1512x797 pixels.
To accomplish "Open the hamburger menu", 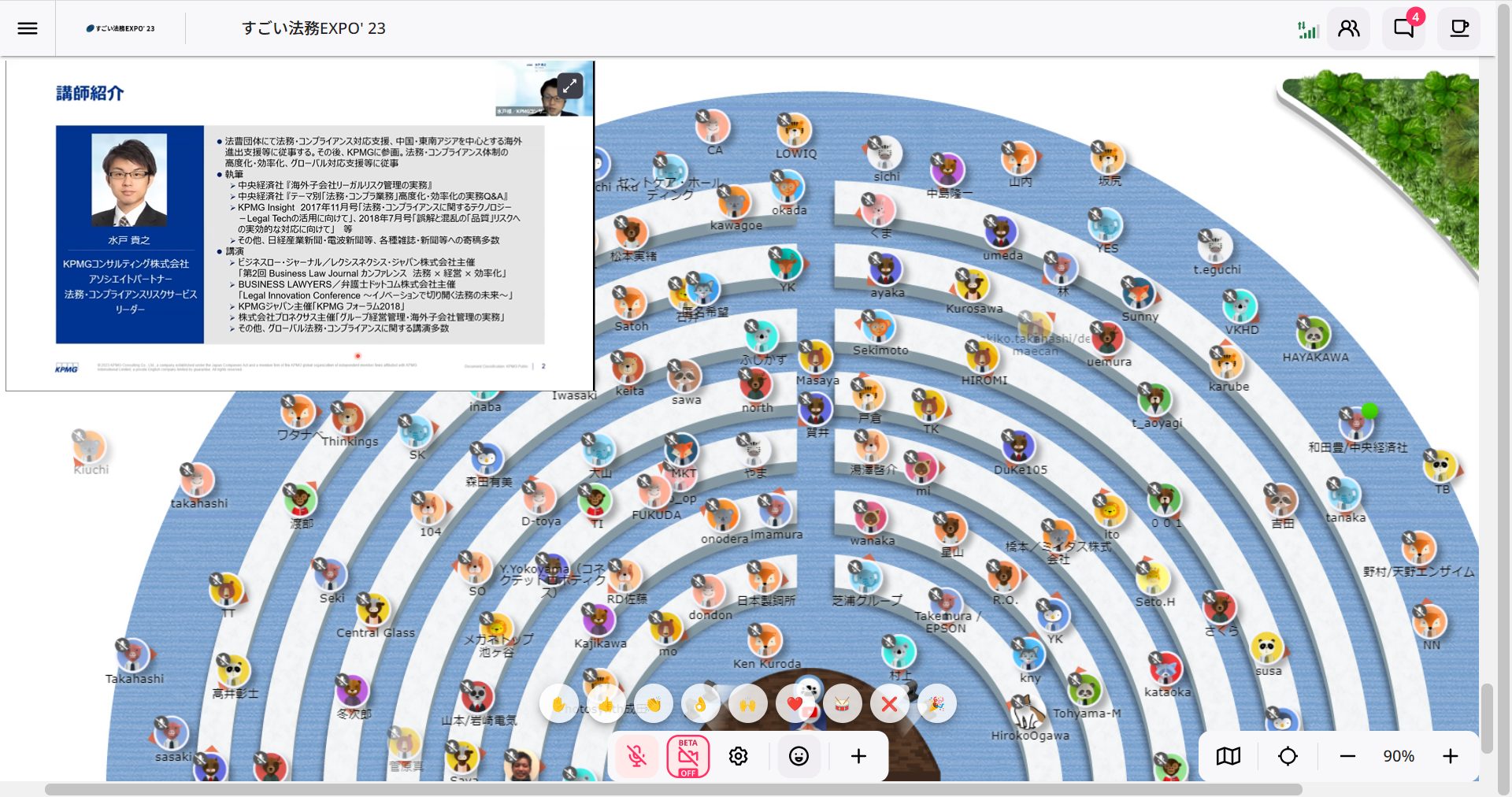I will point(28,28).
